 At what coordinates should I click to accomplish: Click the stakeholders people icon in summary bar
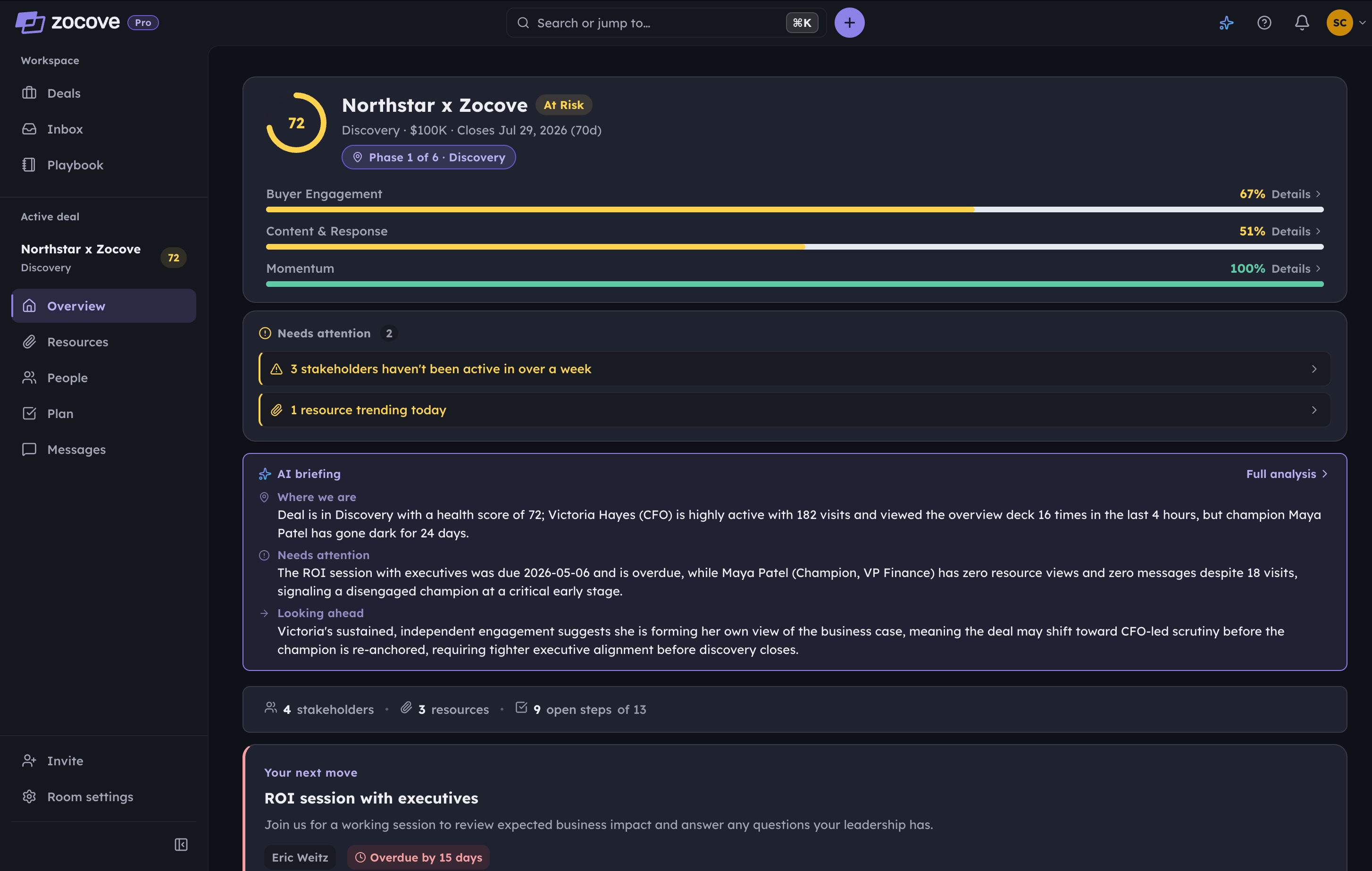point(271,707)
